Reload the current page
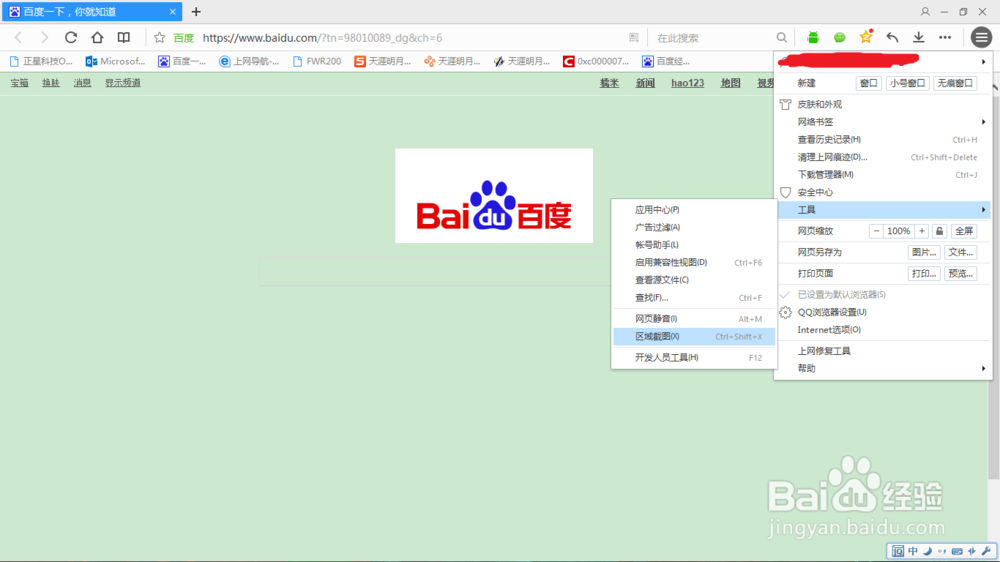This screenshot has height=562, width=1000. click(71, 38)
